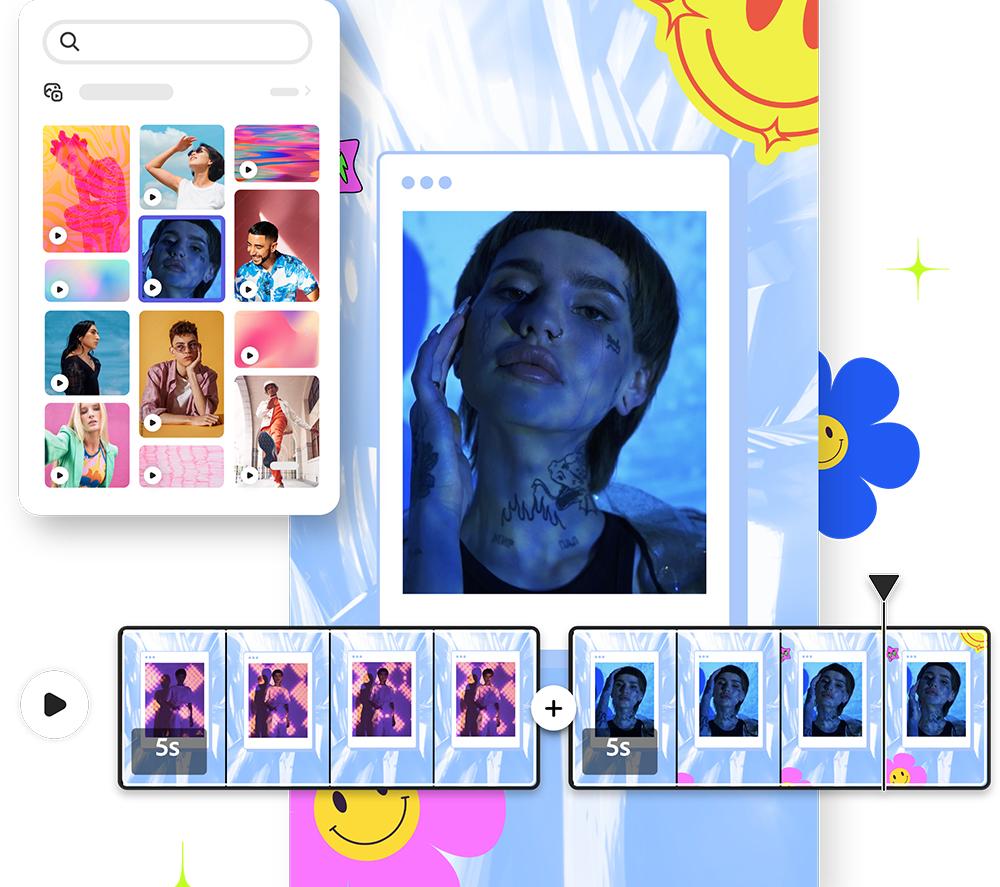Select the woman in black by ocean clip
This screenshot has width=1000, height=887.
click(87, 353)
